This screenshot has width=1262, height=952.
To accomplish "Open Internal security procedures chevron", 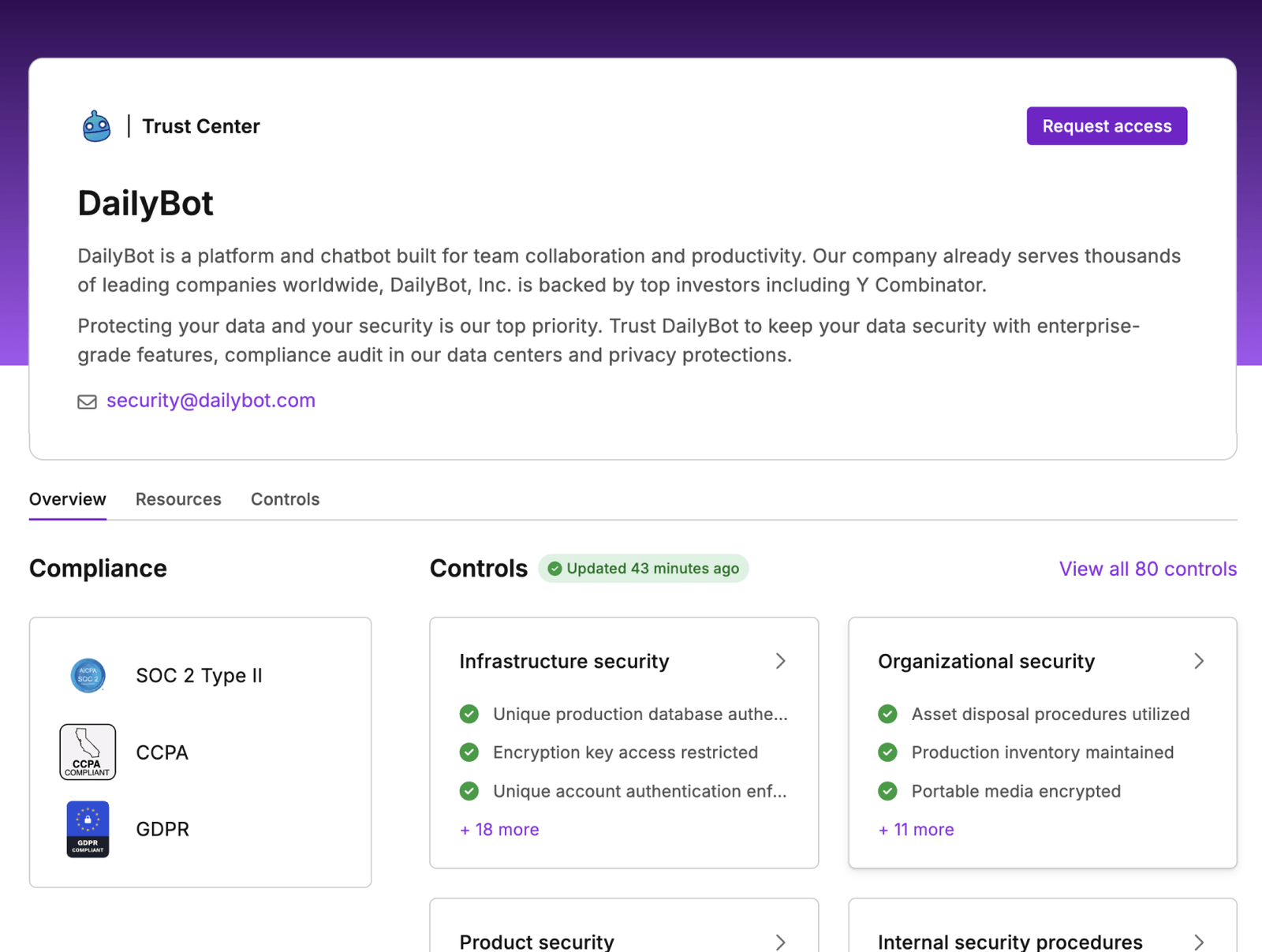I will coord(1199,943).
